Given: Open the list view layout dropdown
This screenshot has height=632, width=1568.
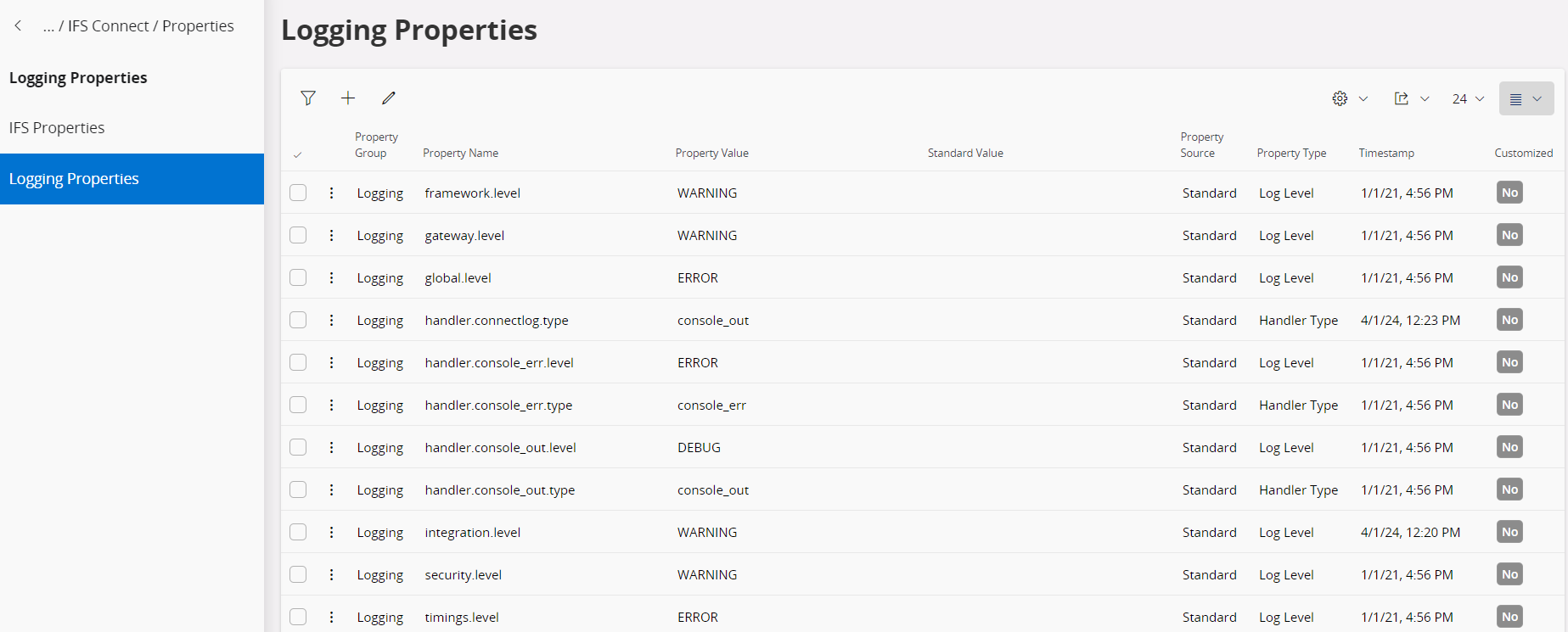Looking at the screenshot, I should pyautogui.click(x=1526, y=98).
